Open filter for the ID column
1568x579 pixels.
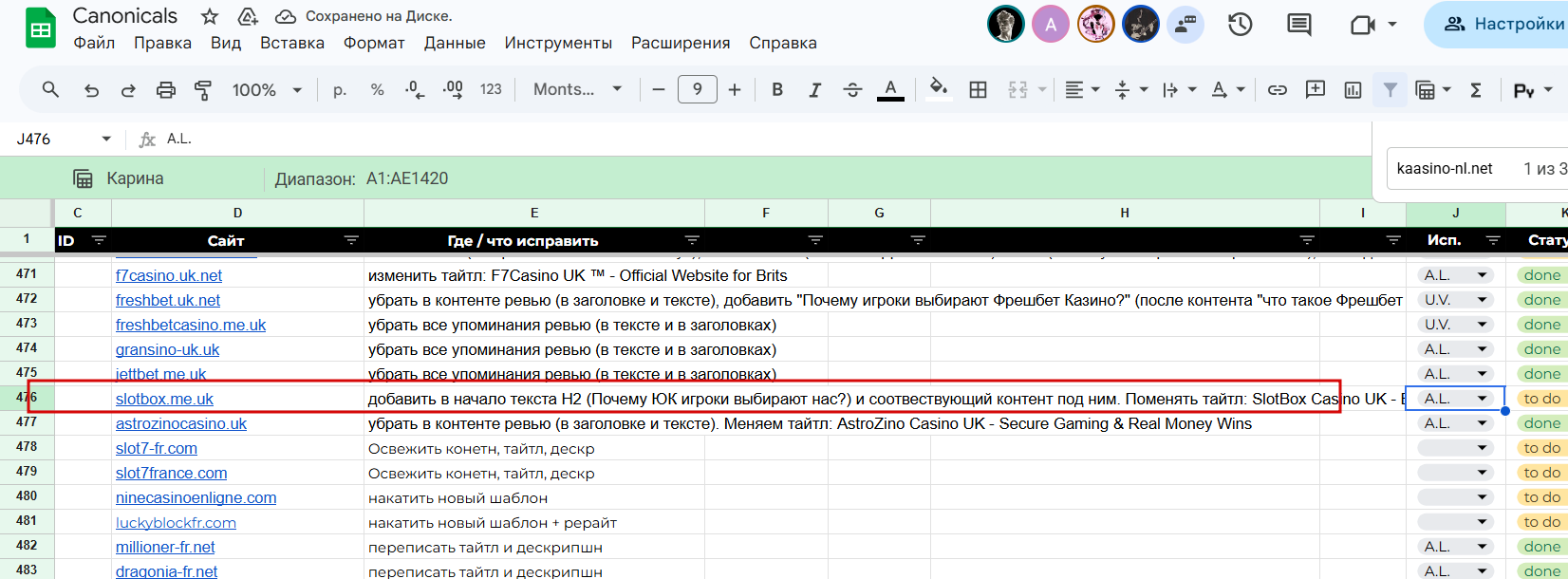[99, 241]
